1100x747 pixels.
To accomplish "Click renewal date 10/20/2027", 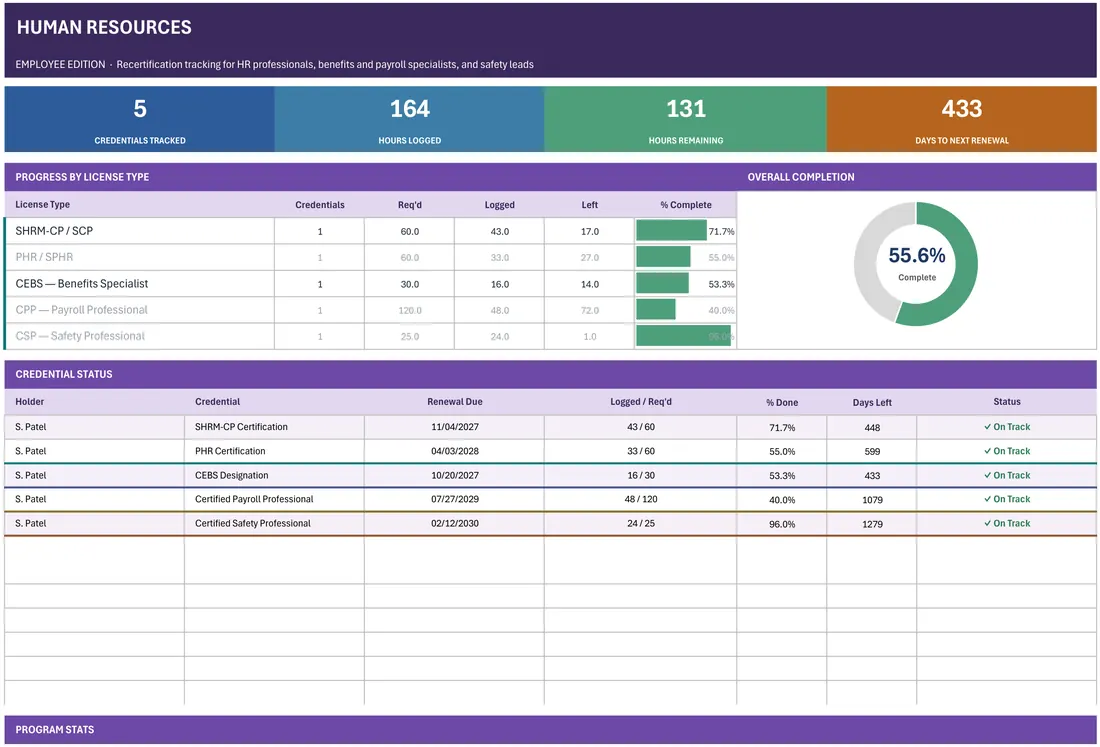I will [455, 476].
